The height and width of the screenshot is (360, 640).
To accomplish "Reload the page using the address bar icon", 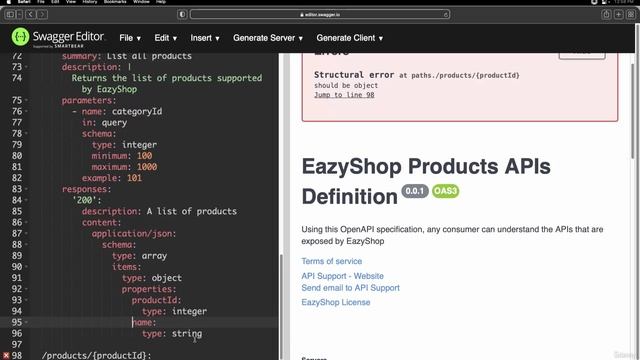I will (x=445, y=15).
